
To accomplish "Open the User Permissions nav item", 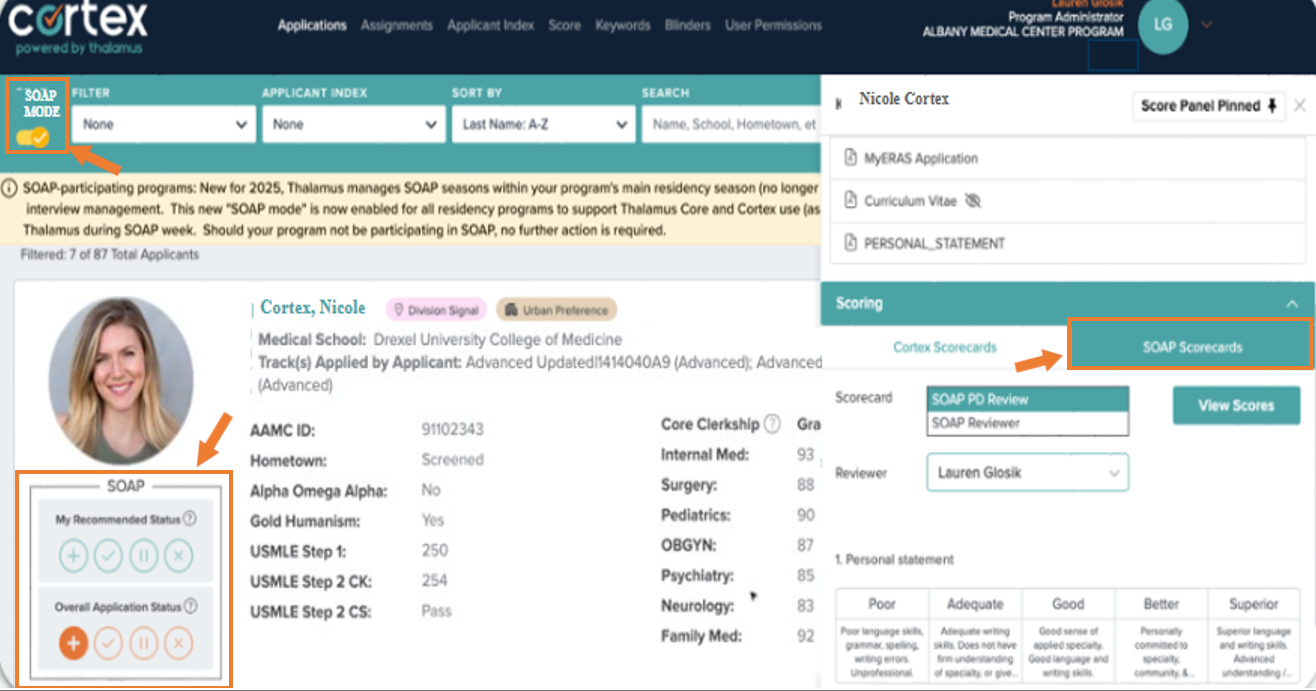I will tap(773, 25).
